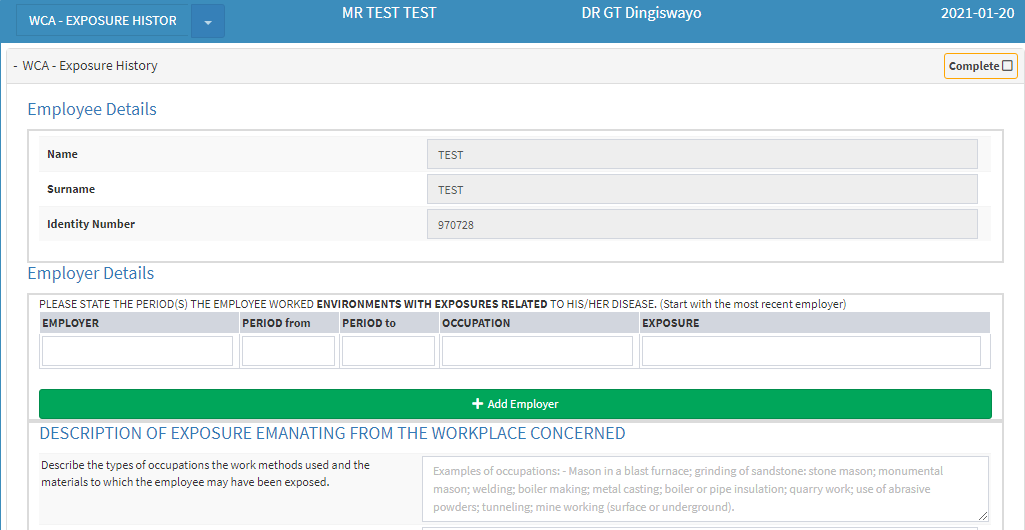Viewport: 1025px width, 530px height.
Task: Click the Name field containing TEST
Action: pyautogui.click(x=701, y=155)
